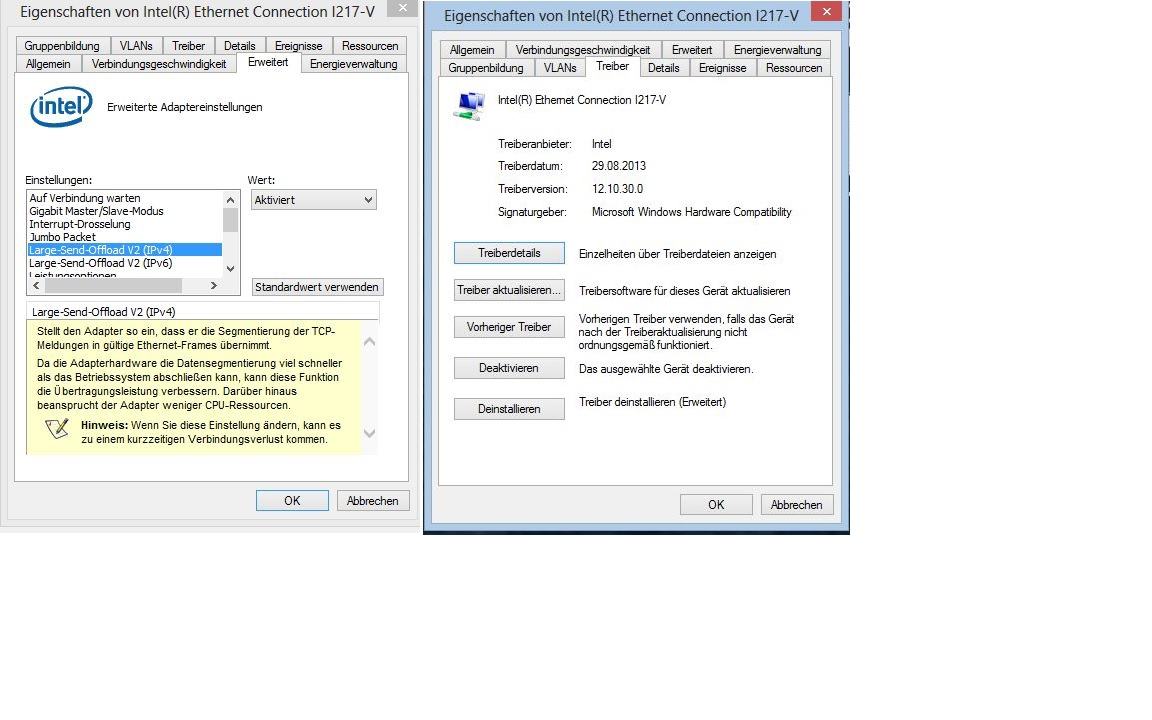The height and width of the screenshot is (720, 1152).
Task: Open Details tab in left window
Action: [x=240, y=46]
